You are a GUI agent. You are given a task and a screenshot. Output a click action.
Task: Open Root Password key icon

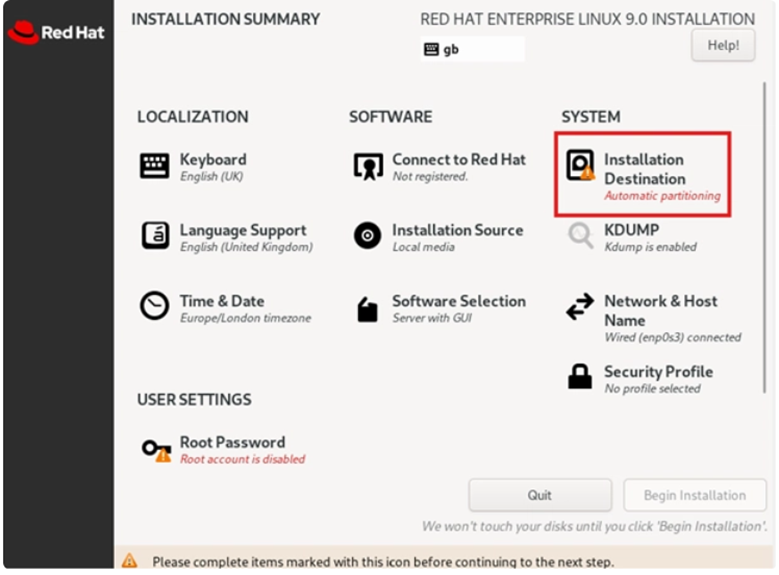click(x=156, y=450)
